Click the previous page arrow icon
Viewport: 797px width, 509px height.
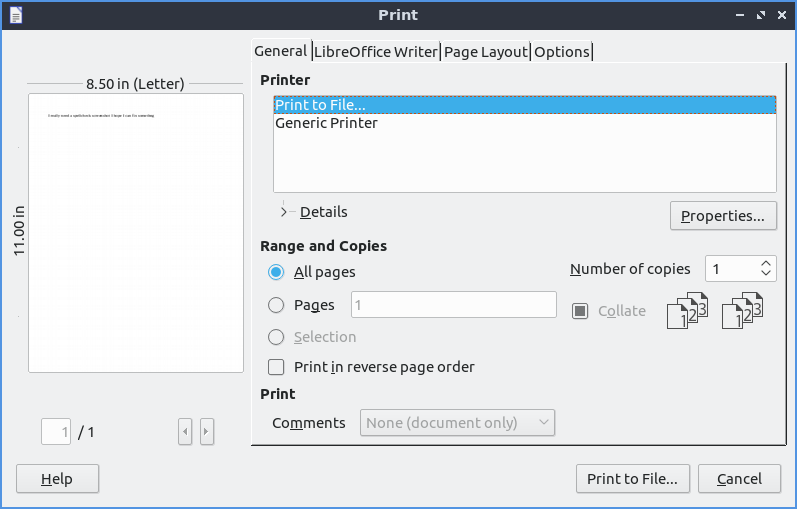tap(185, 431)
